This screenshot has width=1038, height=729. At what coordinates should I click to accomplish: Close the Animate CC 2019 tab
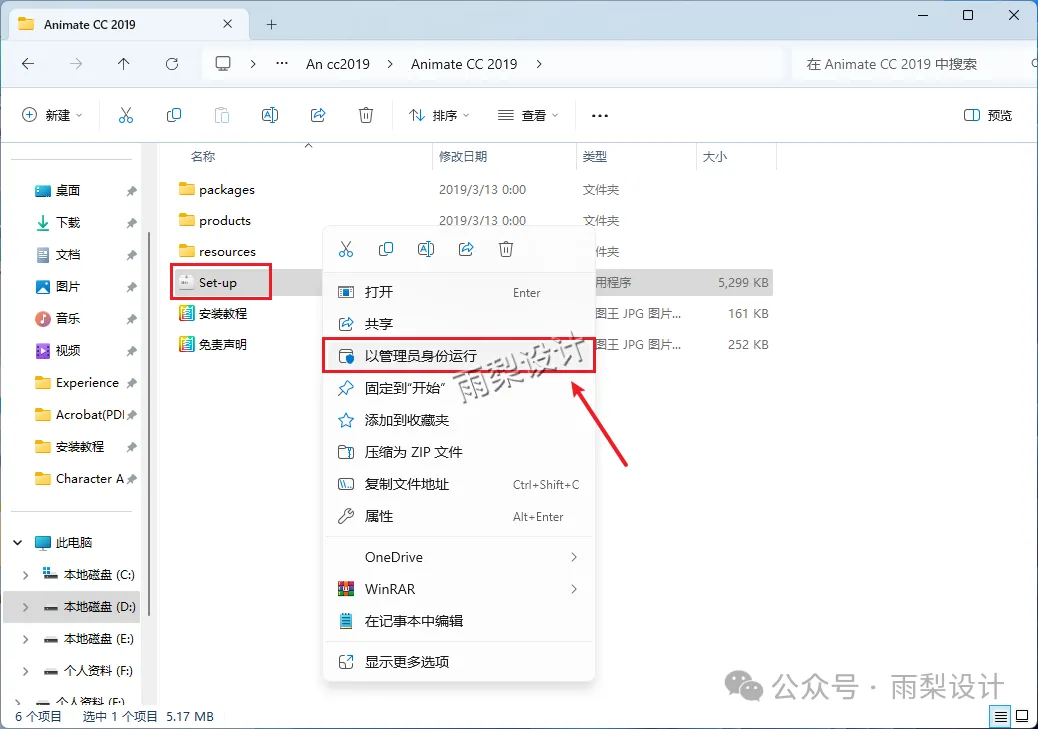(227, 24)
